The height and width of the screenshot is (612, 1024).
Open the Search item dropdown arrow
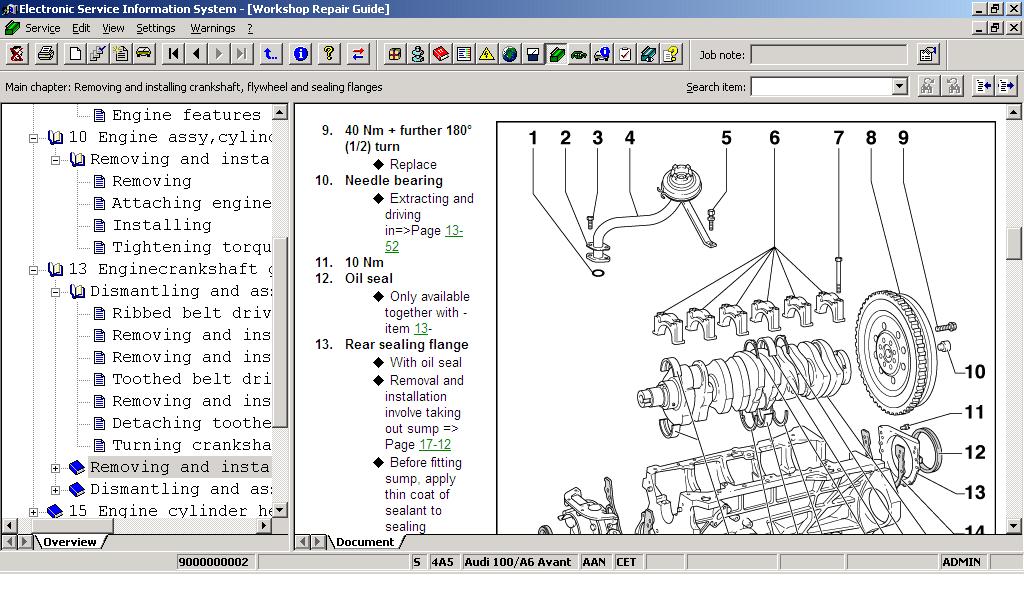point(899,87)
